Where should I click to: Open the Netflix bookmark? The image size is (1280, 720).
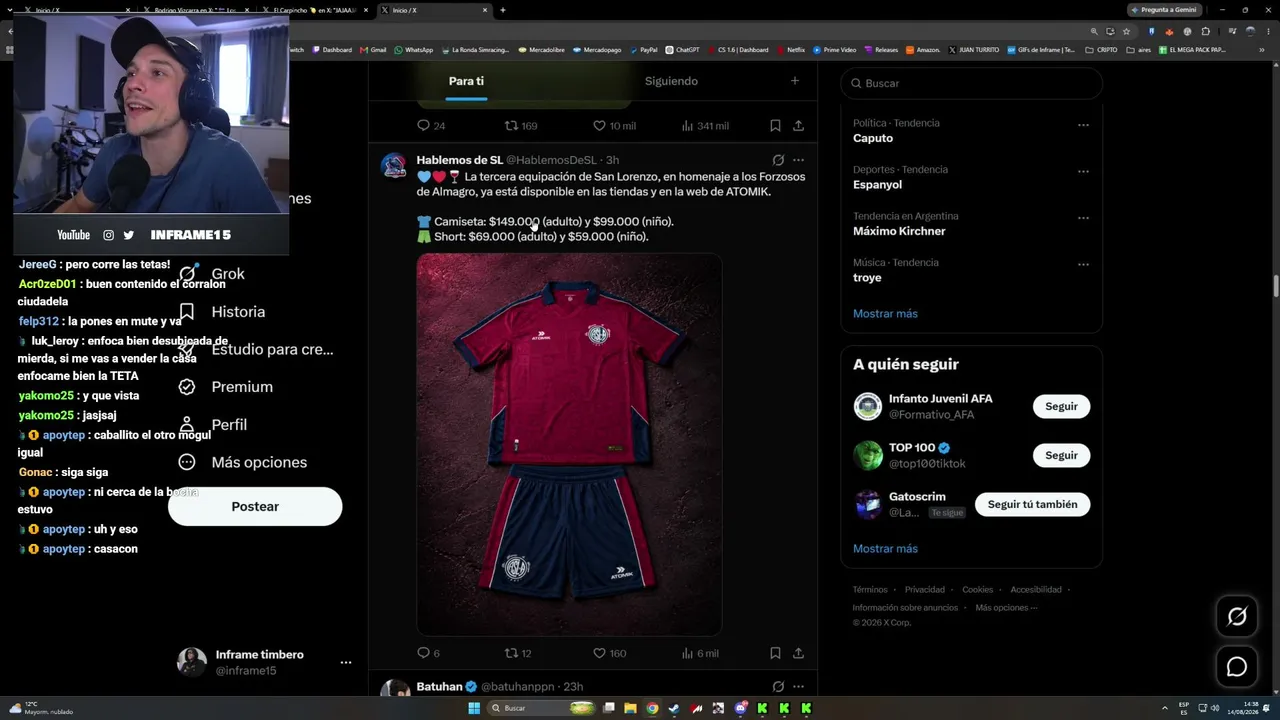(x=790, y=50)
